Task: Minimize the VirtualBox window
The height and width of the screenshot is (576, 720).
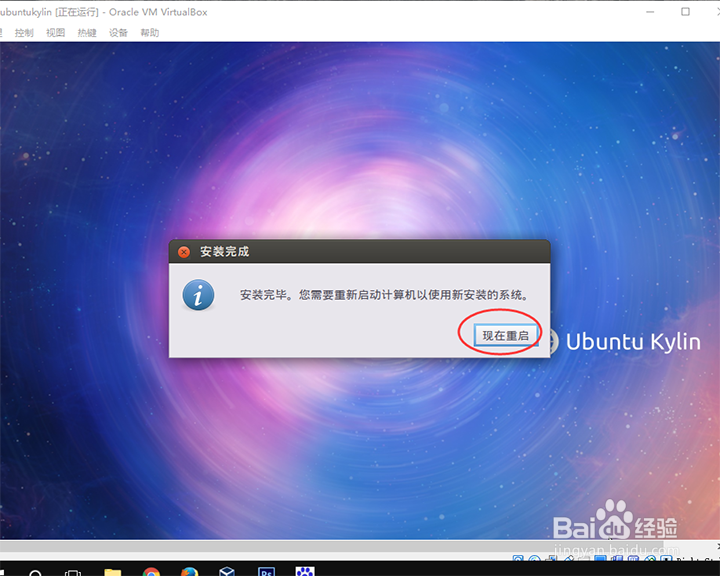Action: point(650,12)
